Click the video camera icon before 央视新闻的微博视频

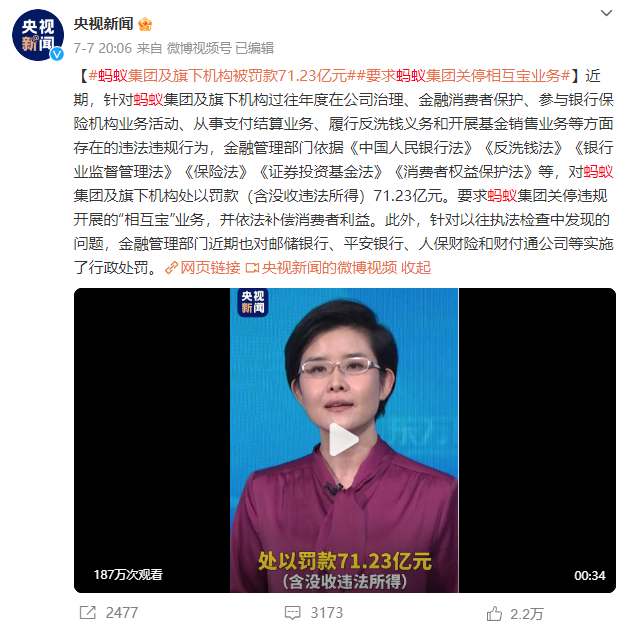tap(252, 268)
